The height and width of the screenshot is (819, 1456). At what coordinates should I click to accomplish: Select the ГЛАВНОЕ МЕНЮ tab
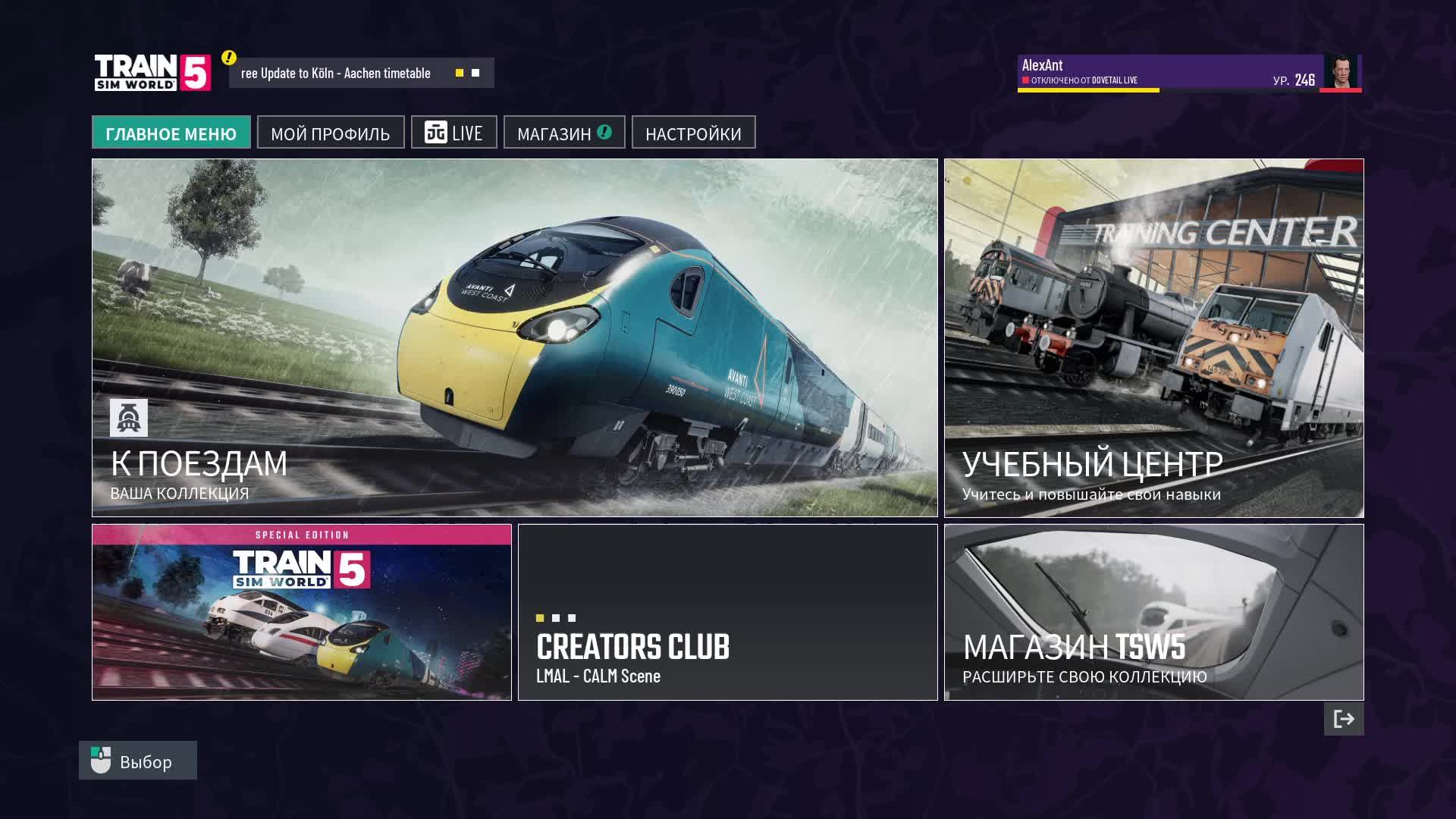[171, 132]
